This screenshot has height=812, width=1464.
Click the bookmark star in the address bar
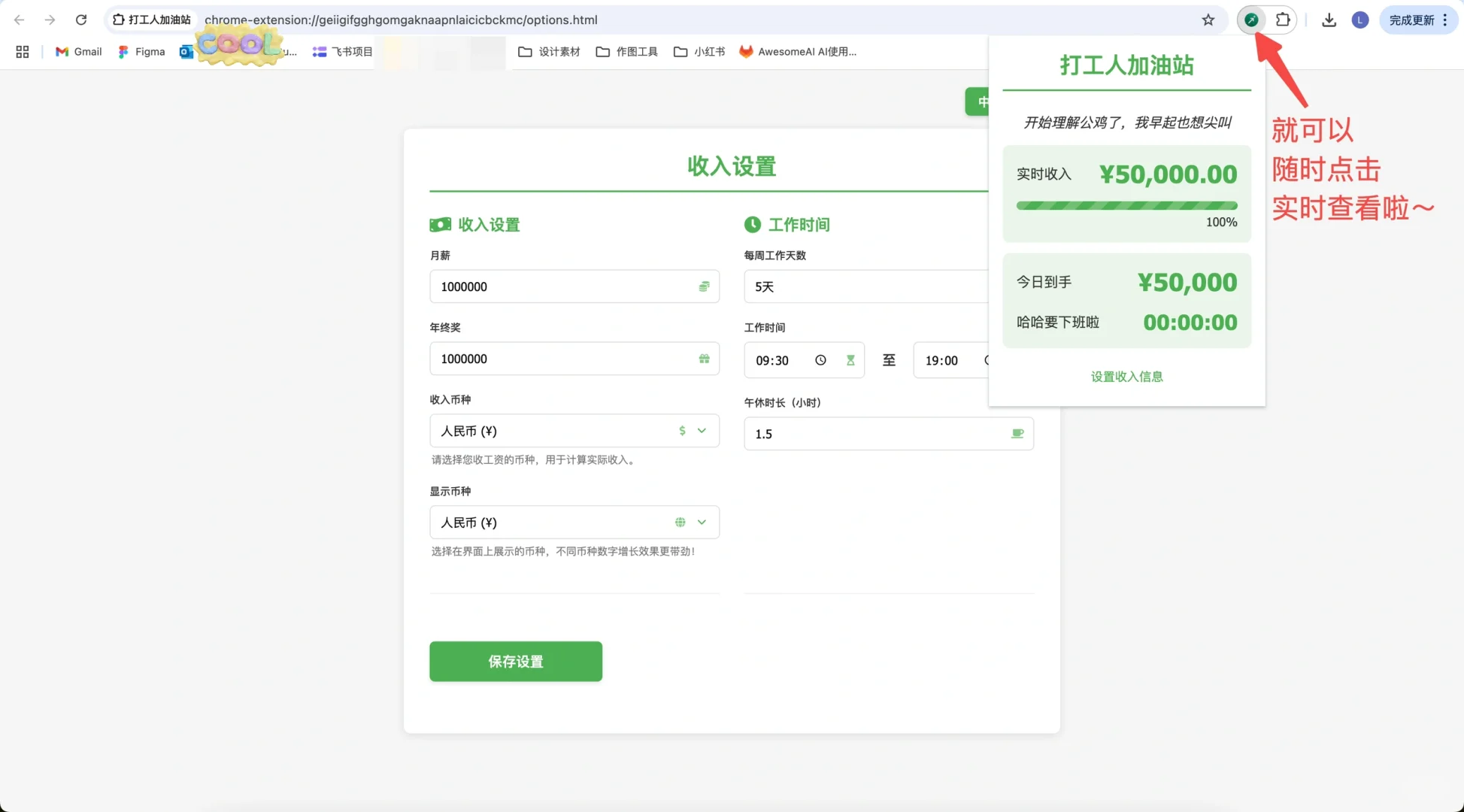(1208, 20)
